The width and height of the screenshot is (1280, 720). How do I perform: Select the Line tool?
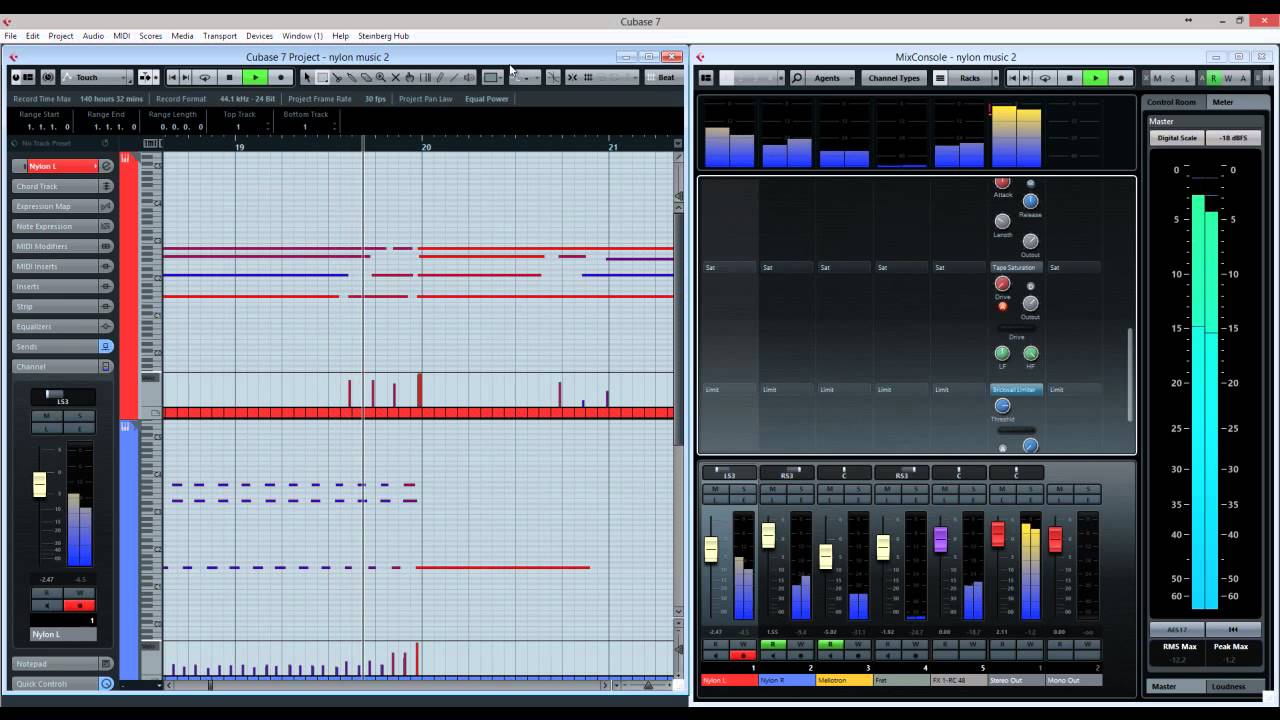point(454,77)
